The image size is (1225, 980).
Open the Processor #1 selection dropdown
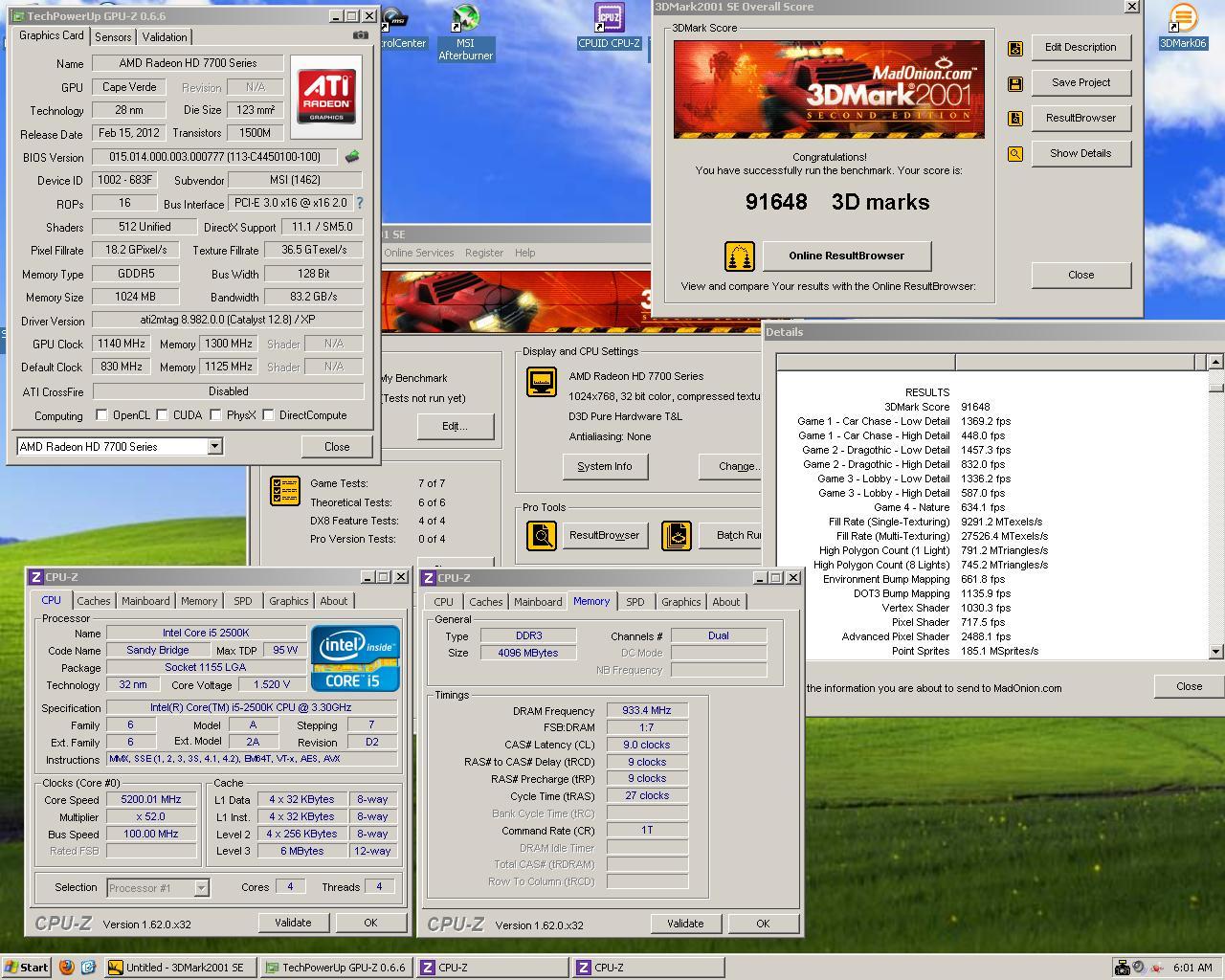(201, 888)
